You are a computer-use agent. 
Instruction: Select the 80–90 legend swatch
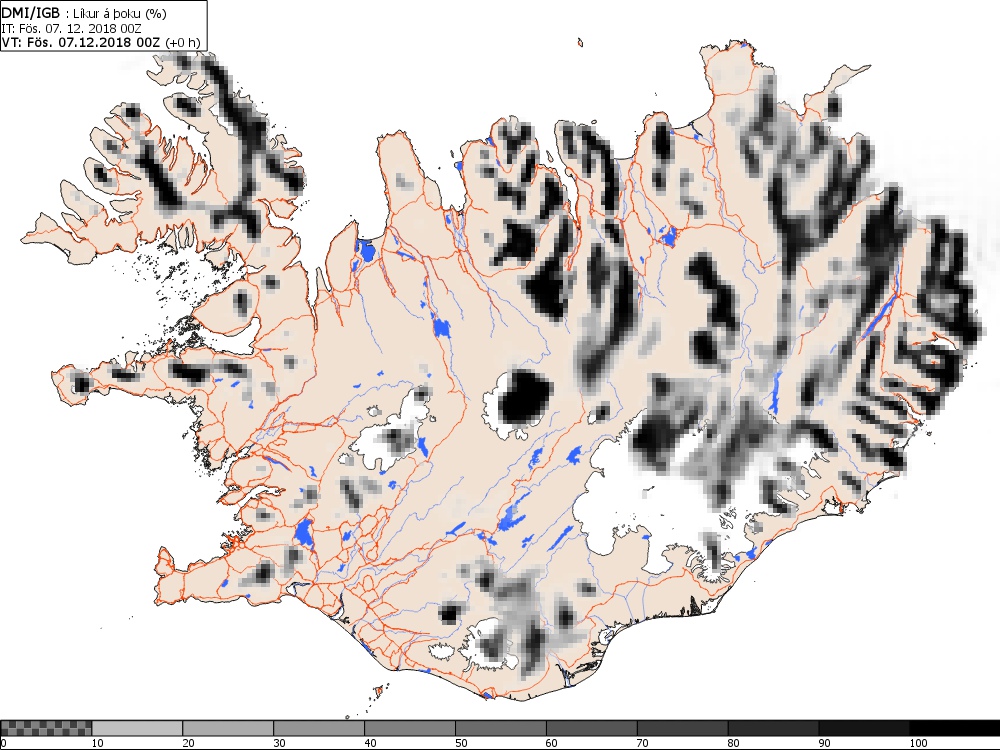click(x=773, y=728)
